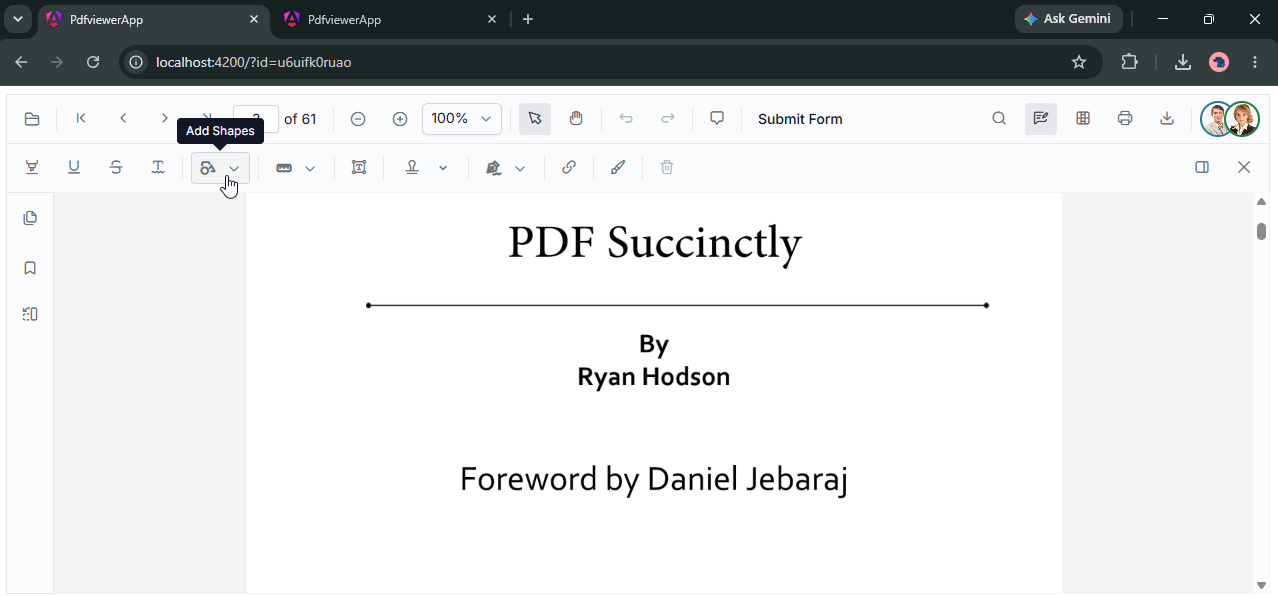Click the stamp annotation icon
Screen dimensions: 1278x596
pos(411,167)
